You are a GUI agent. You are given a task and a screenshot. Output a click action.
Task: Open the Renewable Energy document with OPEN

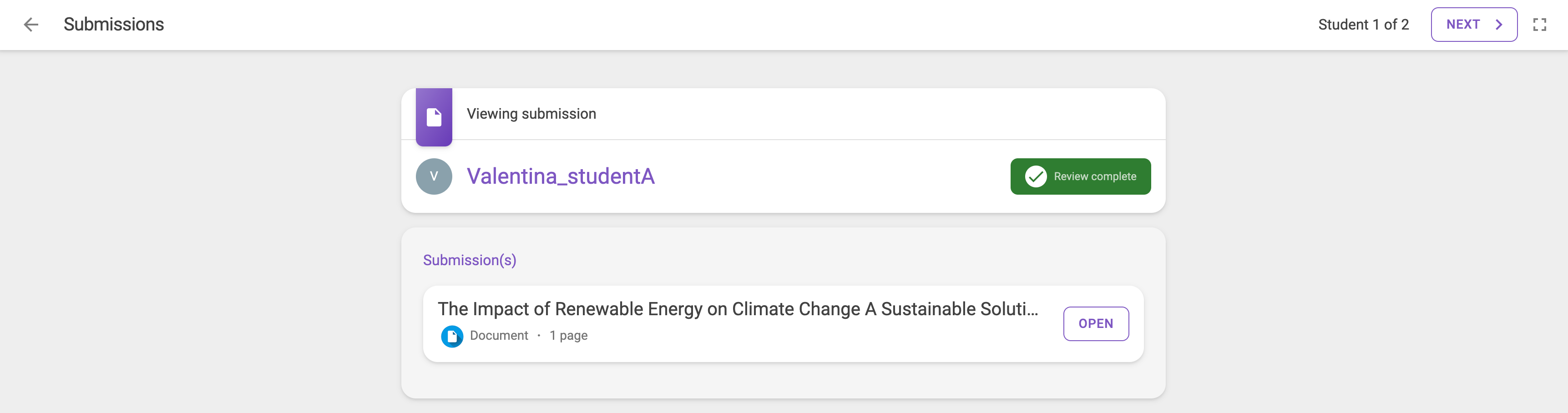pyautogui.click(x=1096, y=323)
